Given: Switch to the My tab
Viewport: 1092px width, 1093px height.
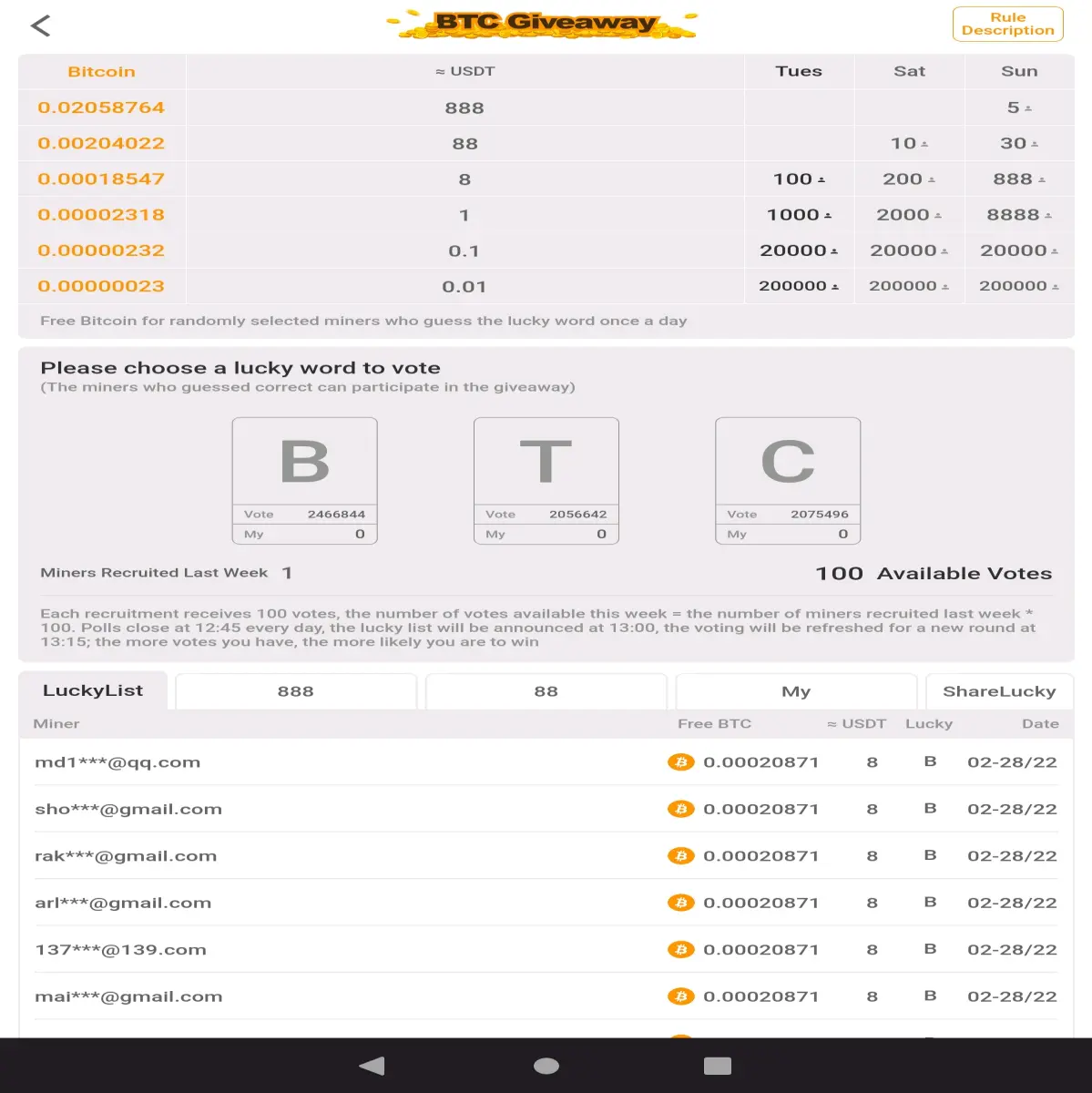Looking at the screenshot, I should [x=796, y=691].
